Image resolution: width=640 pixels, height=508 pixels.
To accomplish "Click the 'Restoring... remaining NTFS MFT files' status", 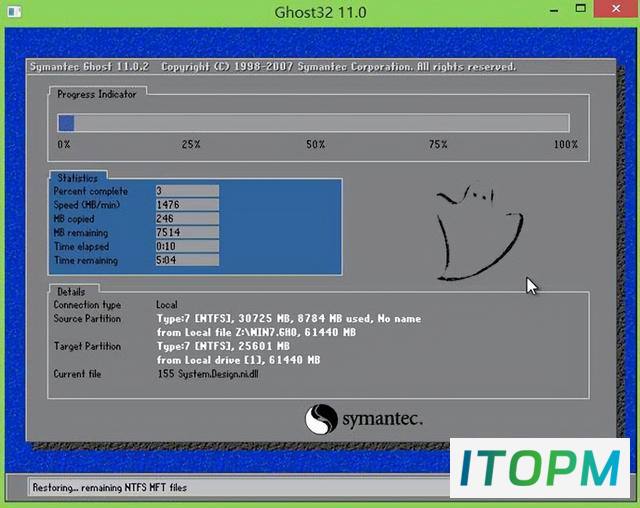I will [x=110, y=487].
